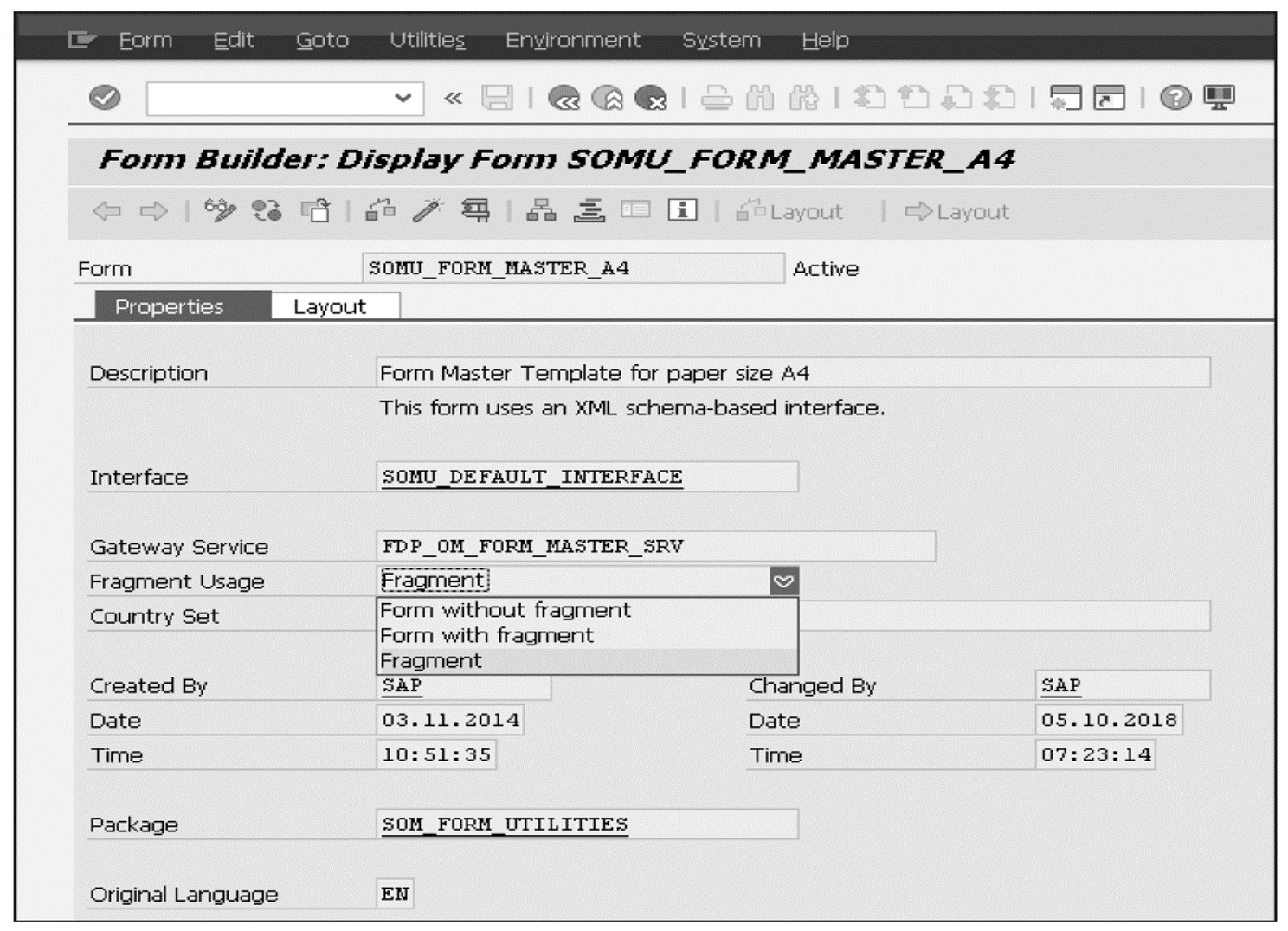Click the Check balance-scale icon

point(380,210)
